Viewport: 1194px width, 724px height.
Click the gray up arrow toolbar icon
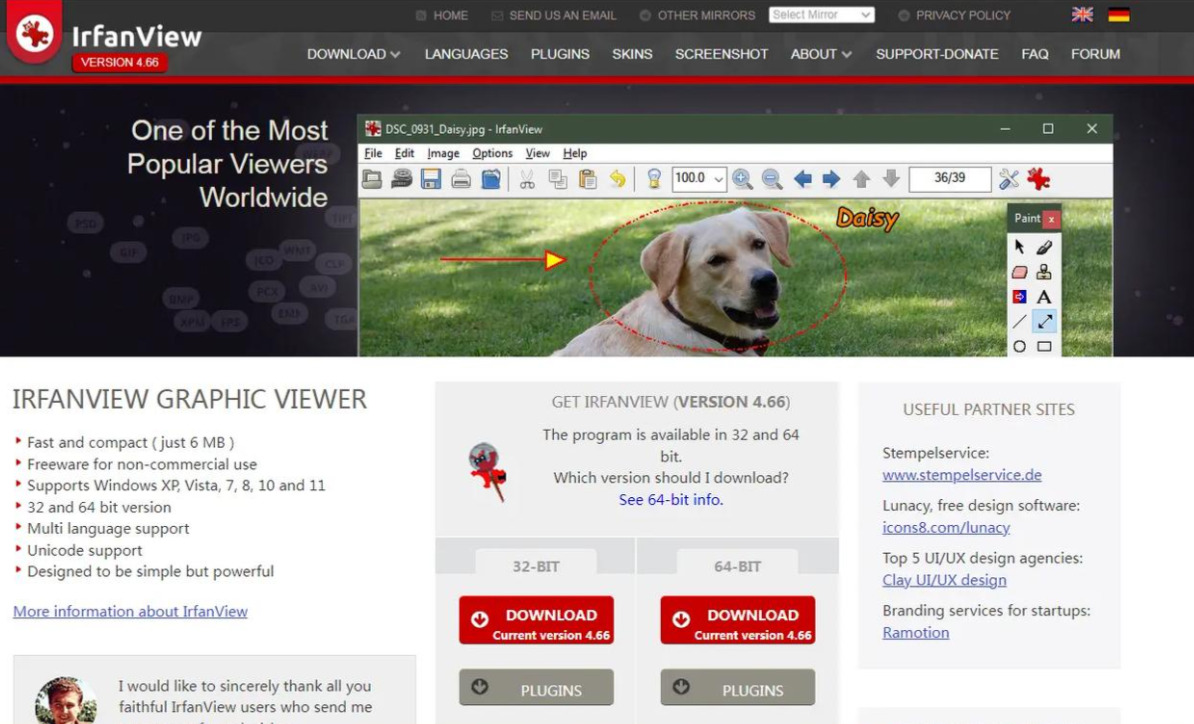point(861,179)
